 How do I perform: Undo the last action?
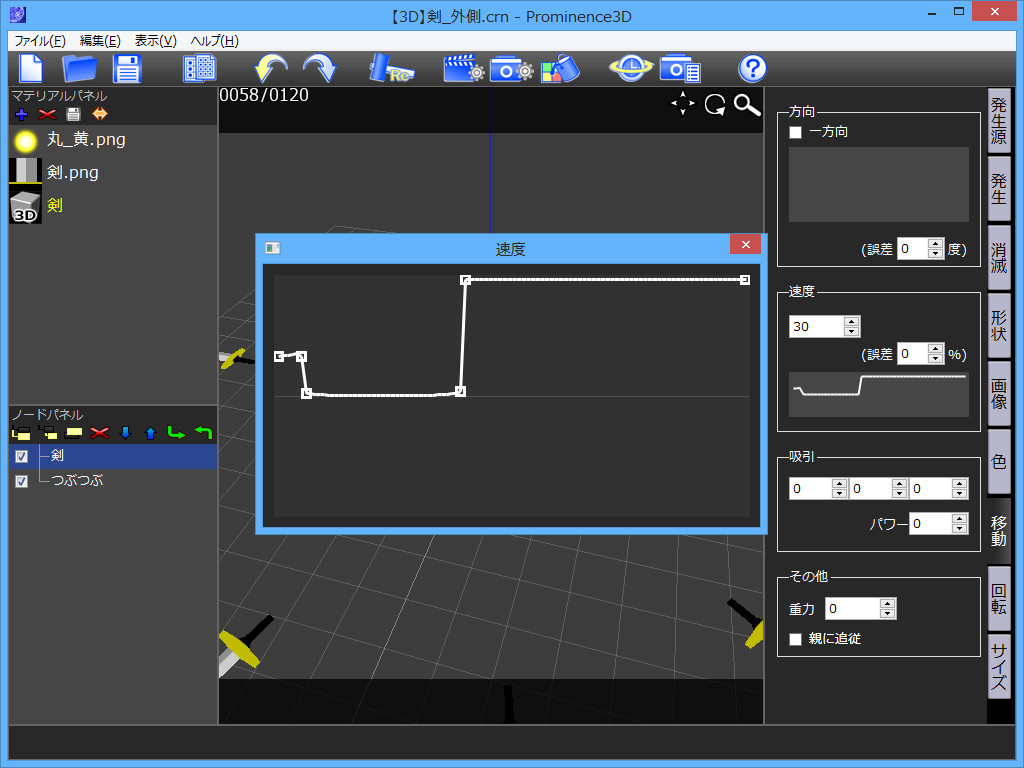tap(270, 69)
